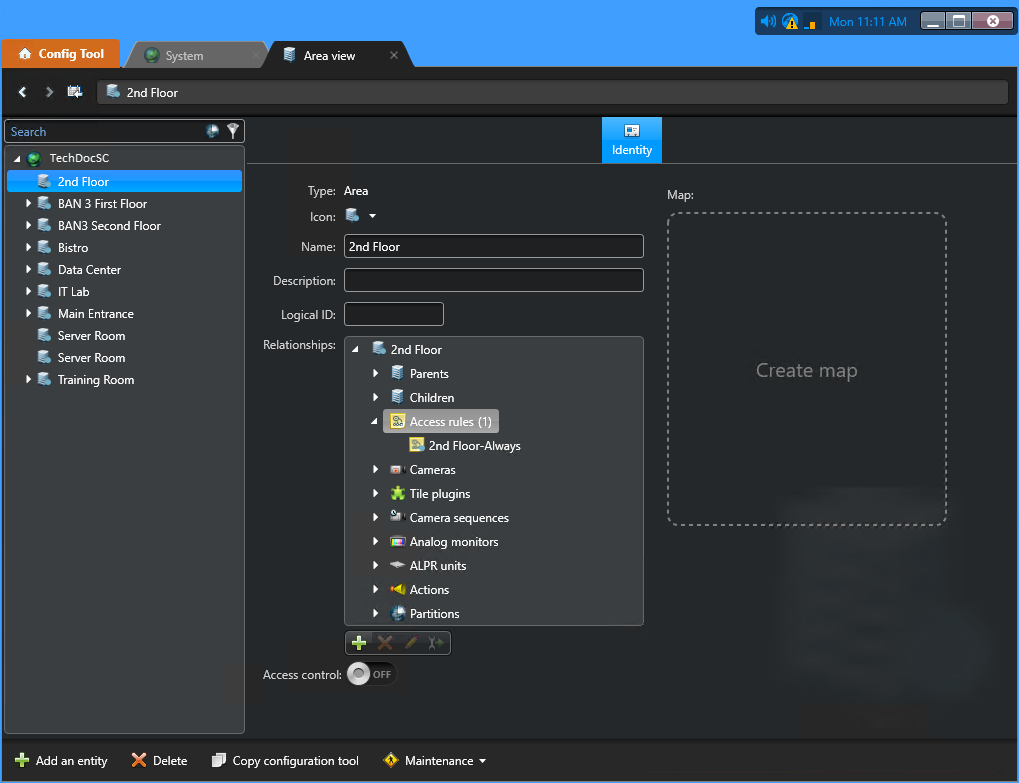Expand the Children node in Relationships
Image resolution: width=1019 pixels, height=783 pixels.
(374, 397)
